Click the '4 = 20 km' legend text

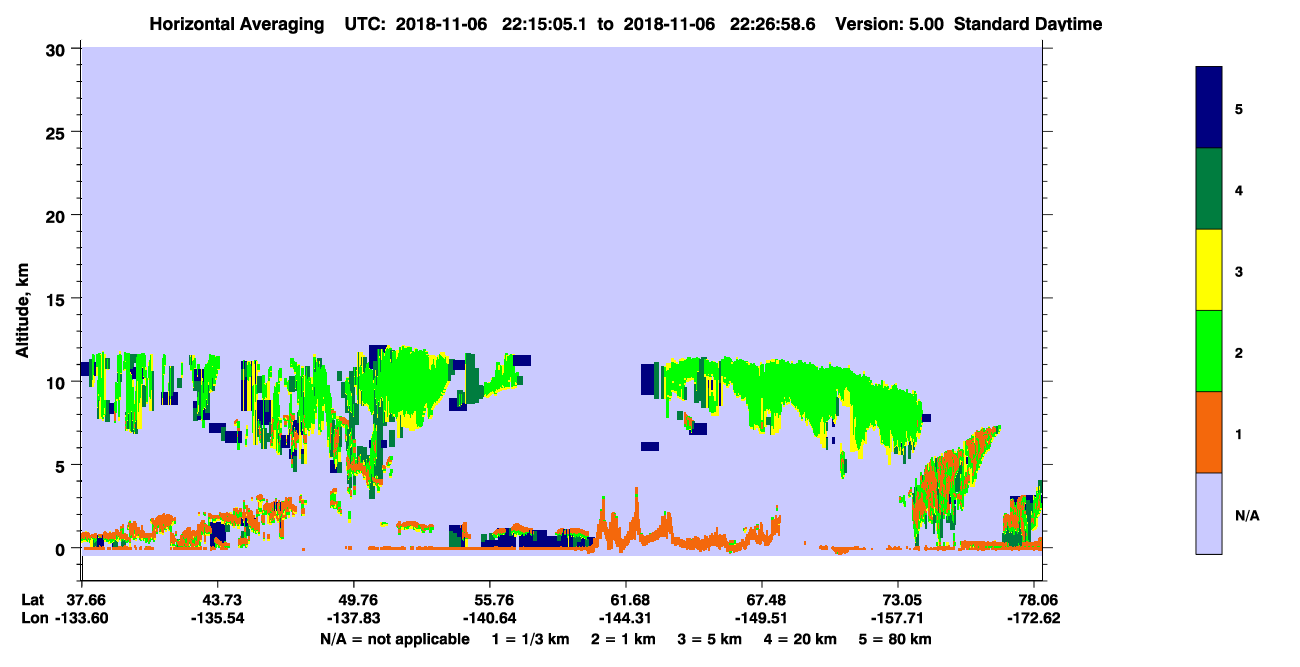[x=801, y=639]
